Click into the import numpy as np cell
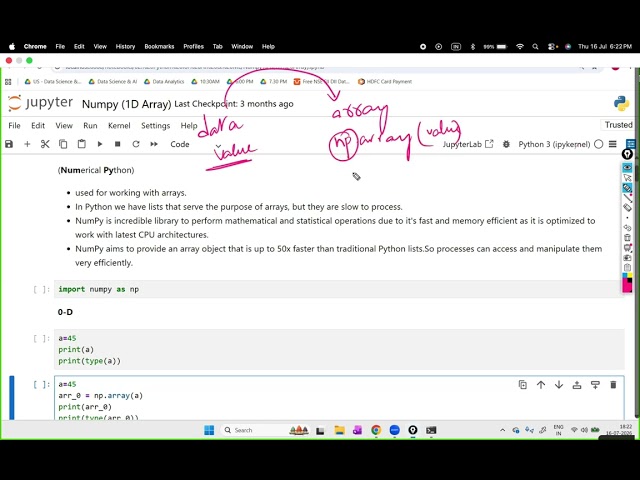The height and width of the screenshot is (480, 640). [x=339, y=289]
